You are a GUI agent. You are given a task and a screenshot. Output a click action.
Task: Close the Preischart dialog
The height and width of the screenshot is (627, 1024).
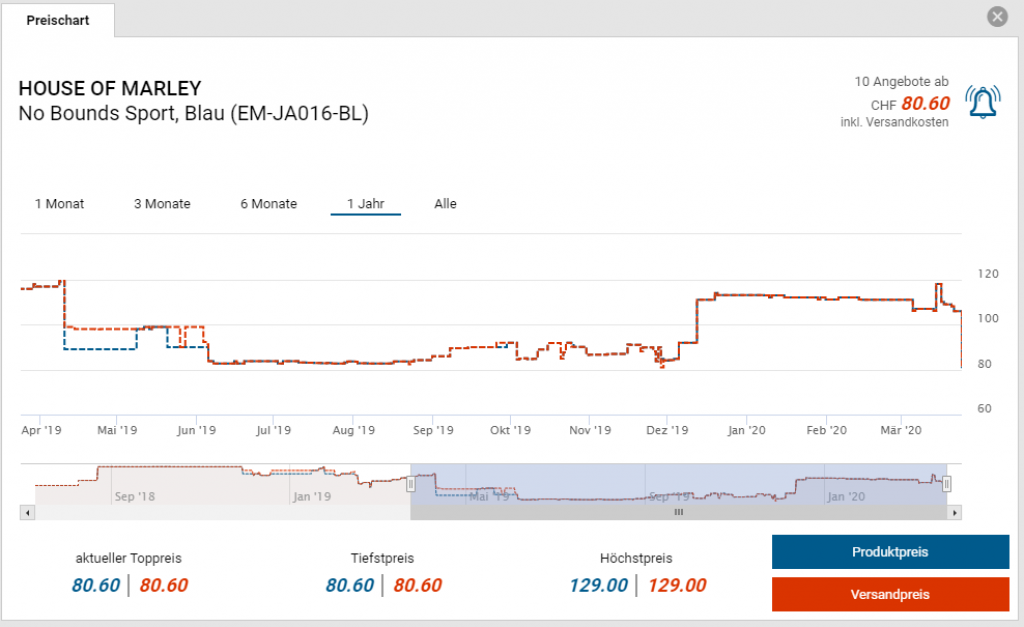(996, 17)
